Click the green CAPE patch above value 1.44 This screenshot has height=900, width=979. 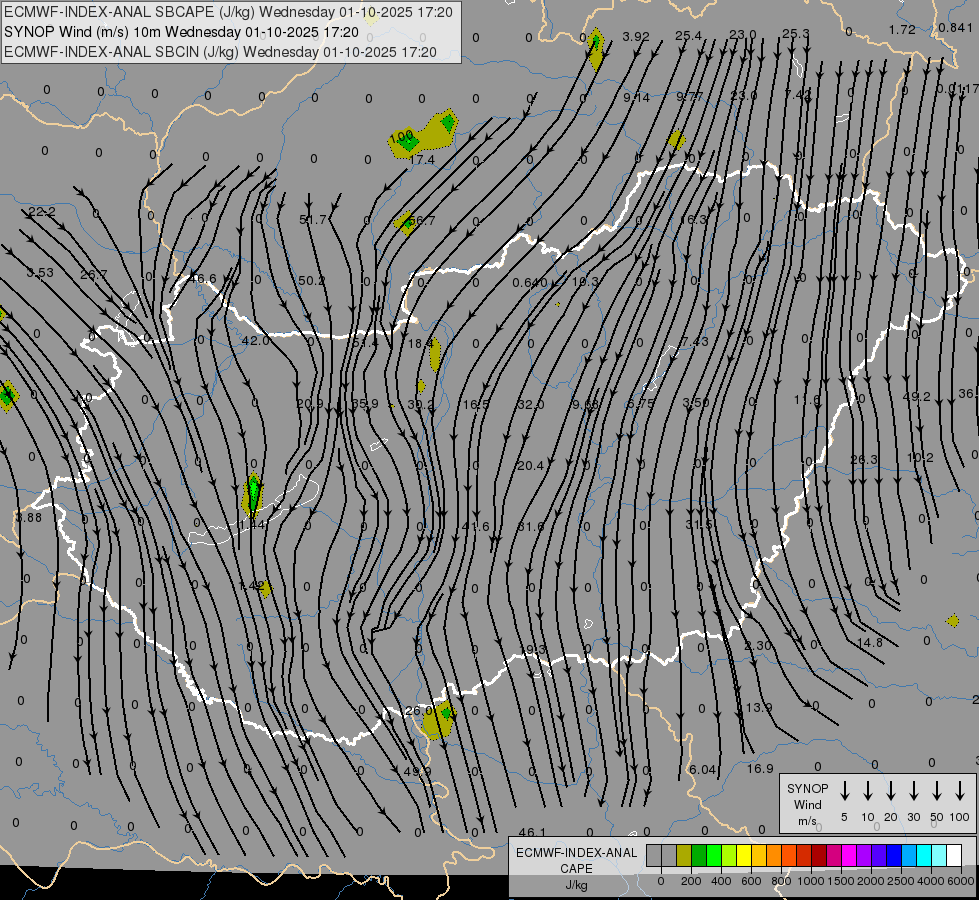tap(254, 492)
